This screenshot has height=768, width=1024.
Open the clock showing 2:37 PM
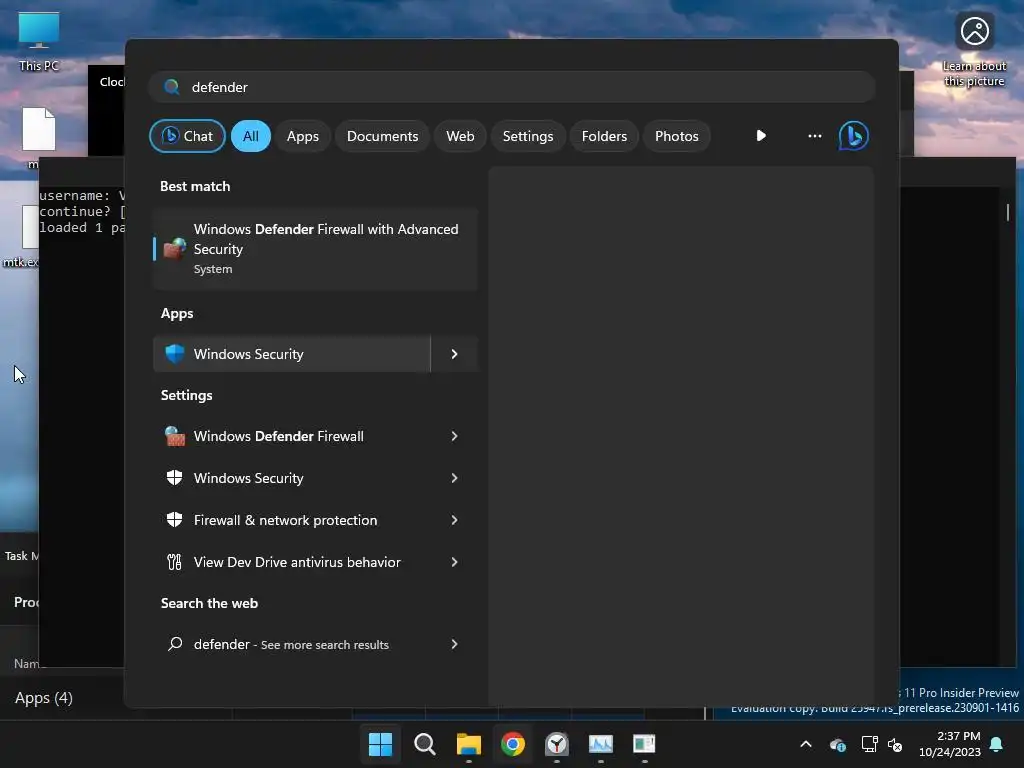(x=950, y=744)
